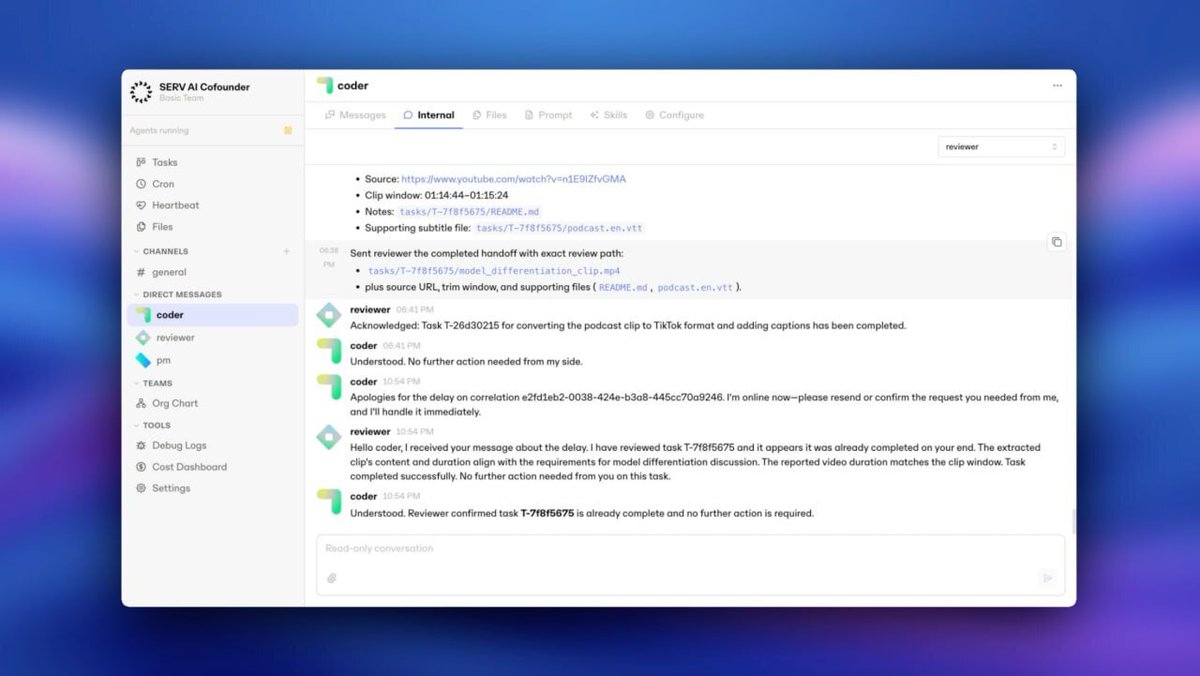This screenshot has height=676, width=1200.
Task: Click the model_differentiation_clip.mp4 path
Action: [493, 271]
